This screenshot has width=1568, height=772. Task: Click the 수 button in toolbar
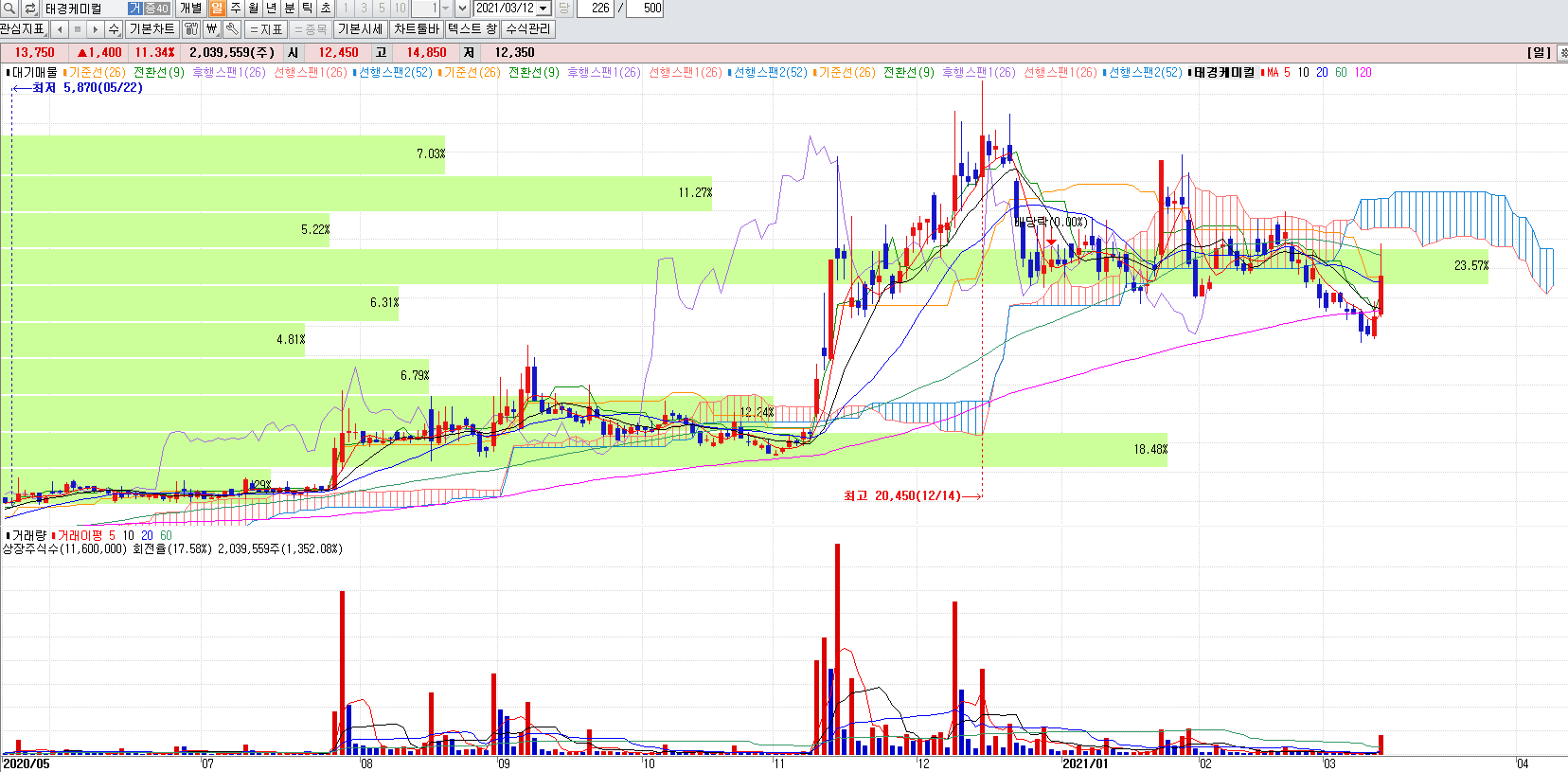(x=114, y=28)
